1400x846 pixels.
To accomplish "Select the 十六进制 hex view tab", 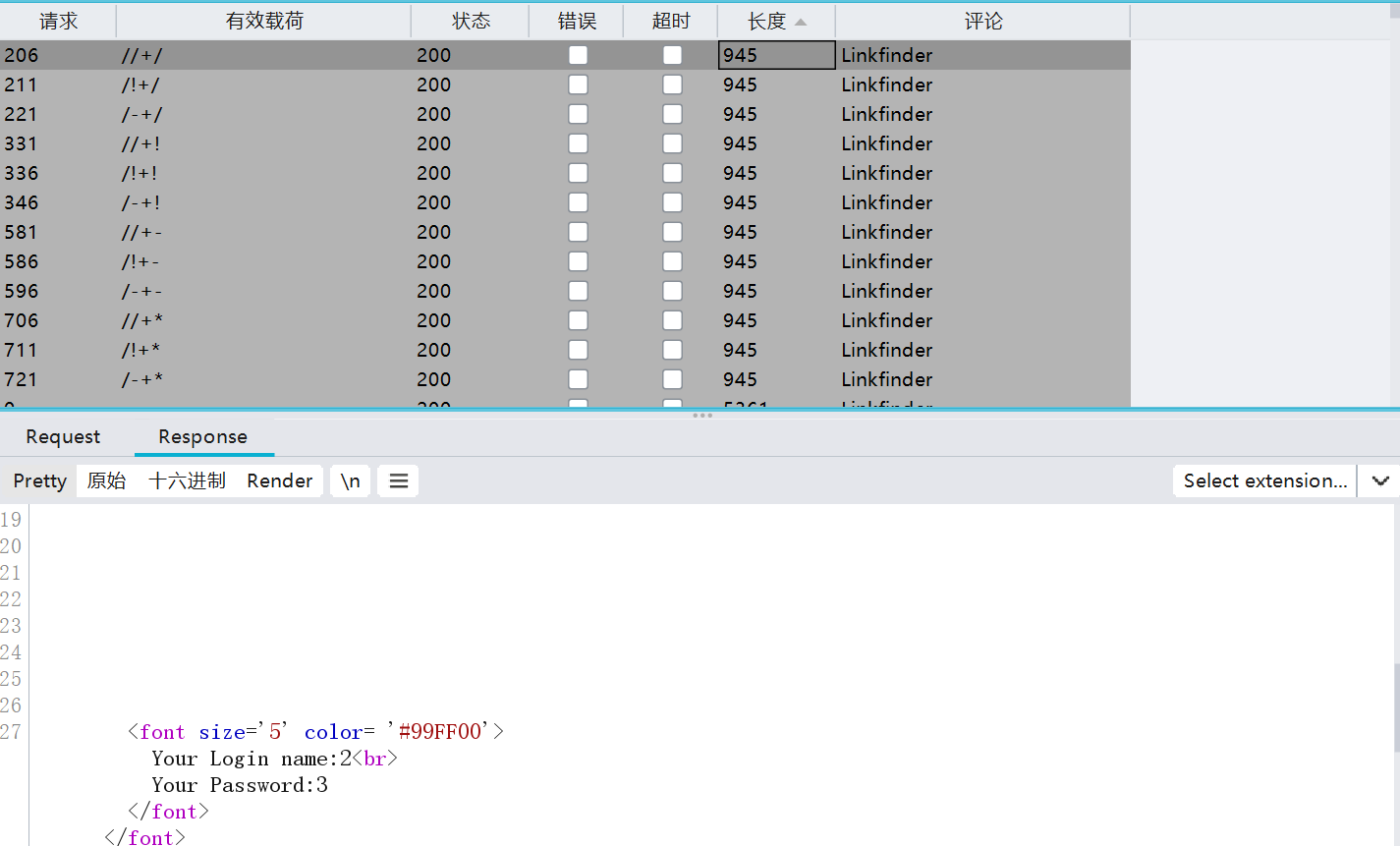I will [188, 480].
